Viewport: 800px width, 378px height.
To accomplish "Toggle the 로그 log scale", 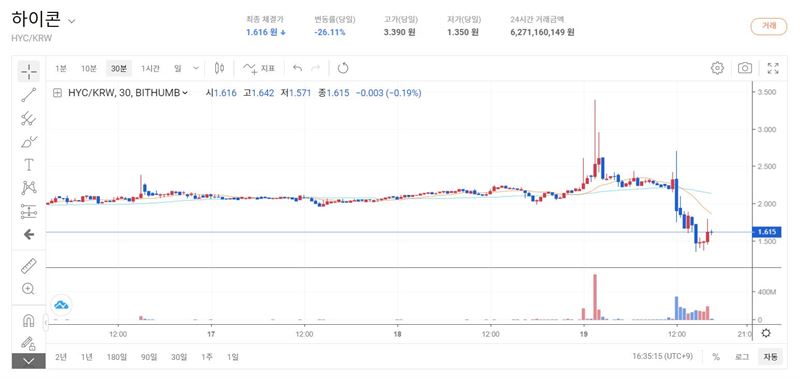I will point(742,357).
